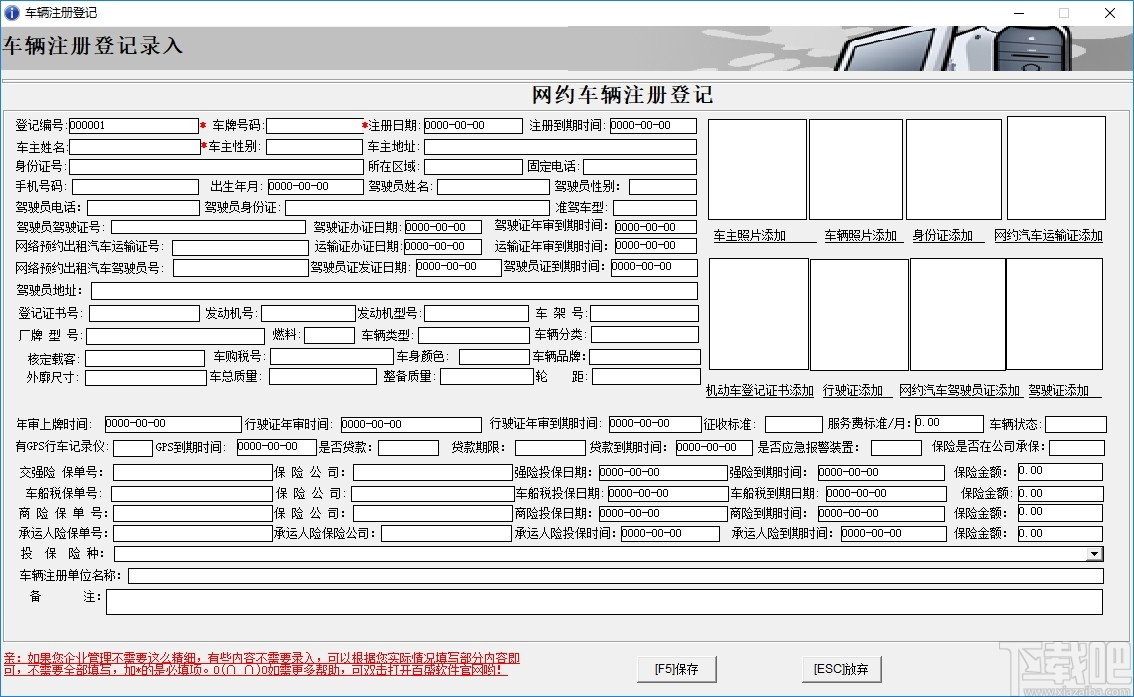Click the 驾驶员性别 input field

pyautogui.click(x=662, y=187)
